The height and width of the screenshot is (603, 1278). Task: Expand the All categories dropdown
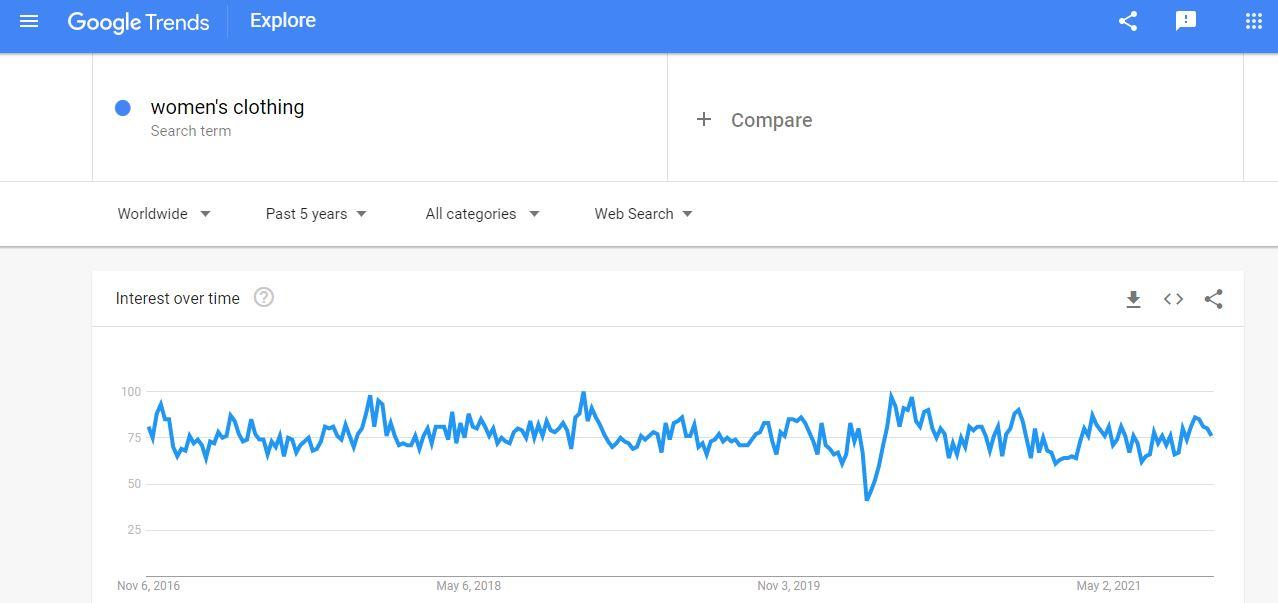tap(482, 214)
